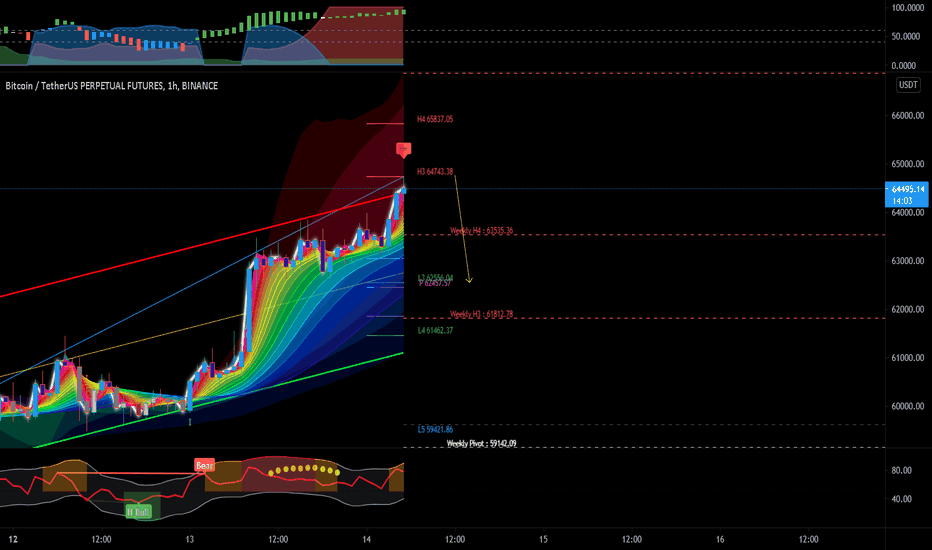
Task: Click the 62000.00 price axis value
Action: pyautogui.click(x=908, y=309)
